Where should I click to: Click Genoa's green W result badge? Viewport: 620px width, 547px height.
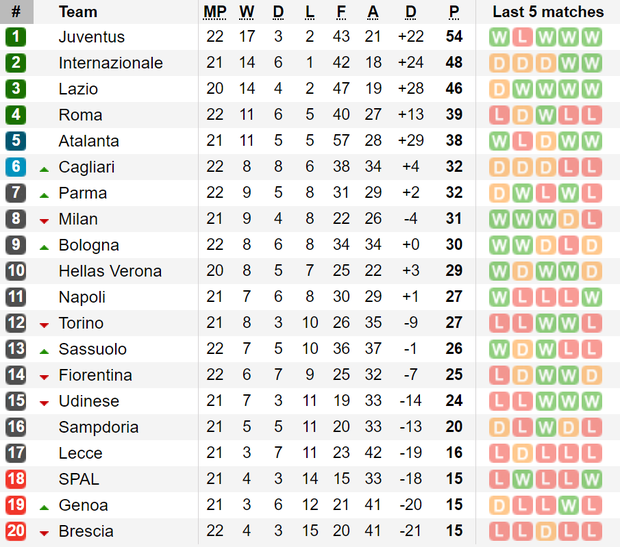point(569,505)
